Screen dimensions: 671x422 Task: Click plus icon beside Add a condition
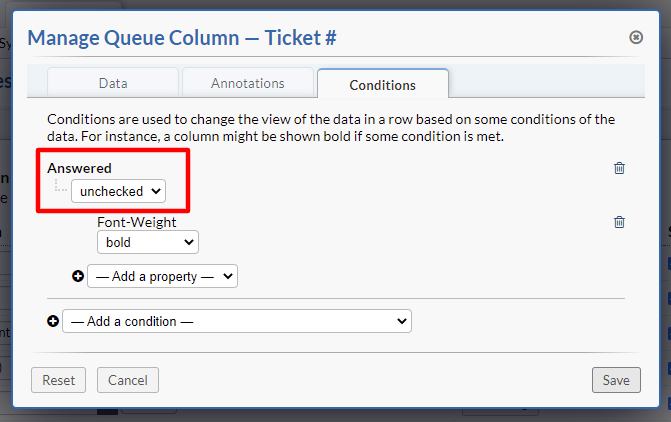(x=53, y=321)
